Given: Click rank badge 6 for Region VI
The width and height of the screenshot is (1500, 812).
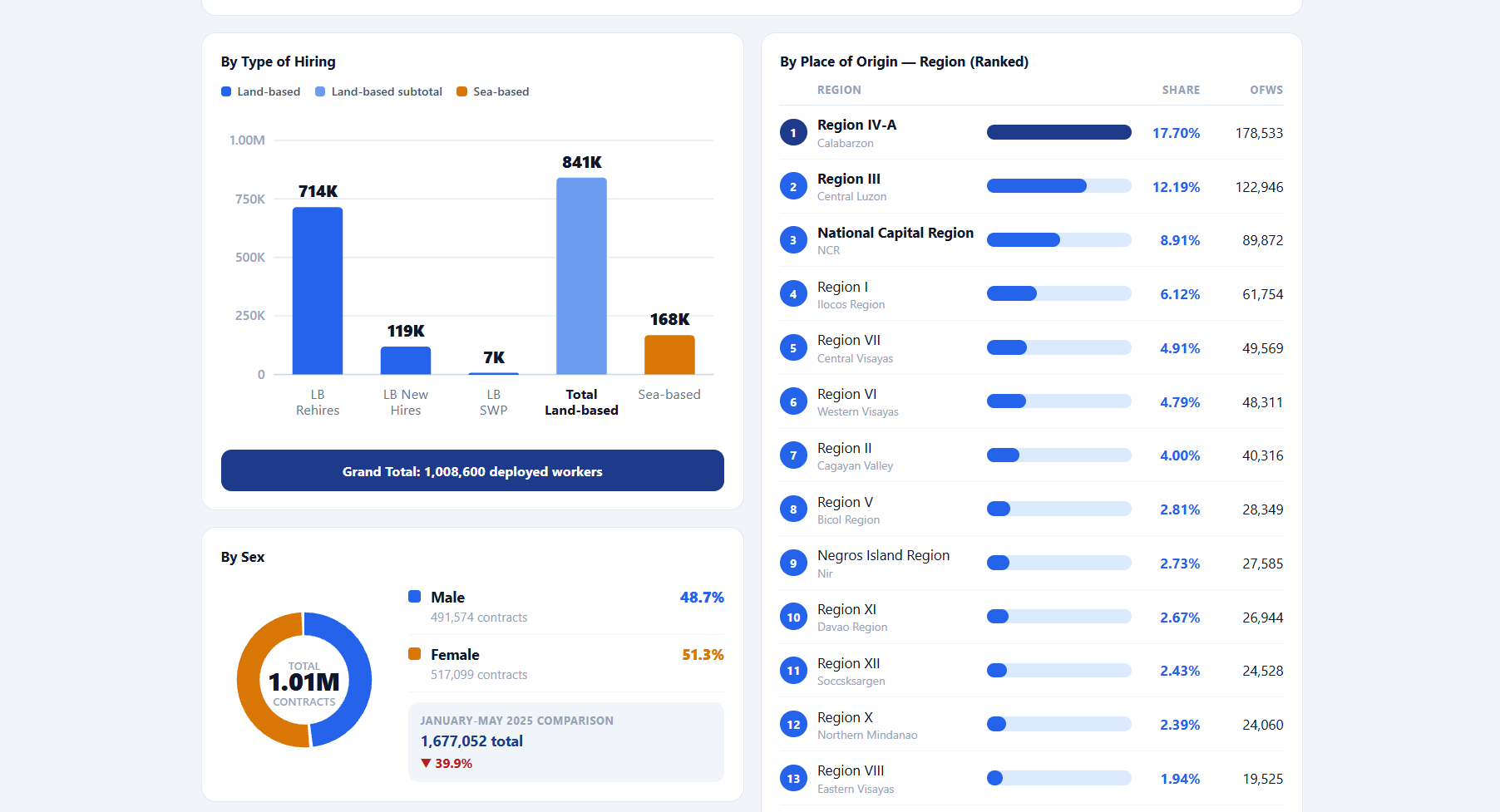Looking at the screenshot, I should click(793, 401).
